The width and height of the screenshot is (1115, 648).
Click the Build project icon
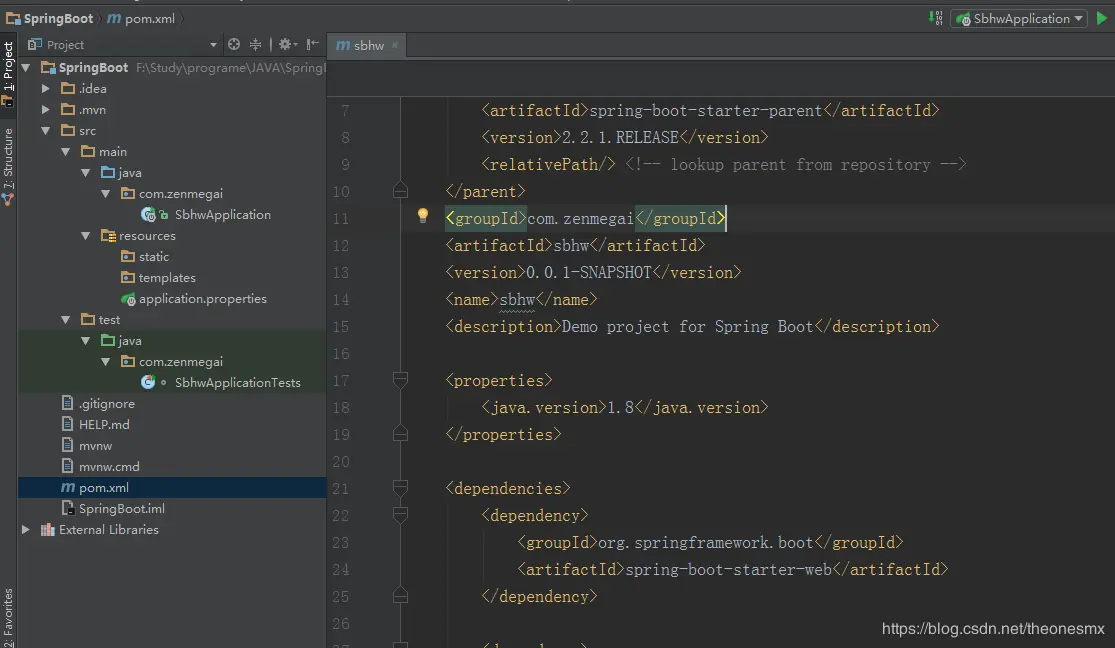pyautogui.click(x=935, y=18)
